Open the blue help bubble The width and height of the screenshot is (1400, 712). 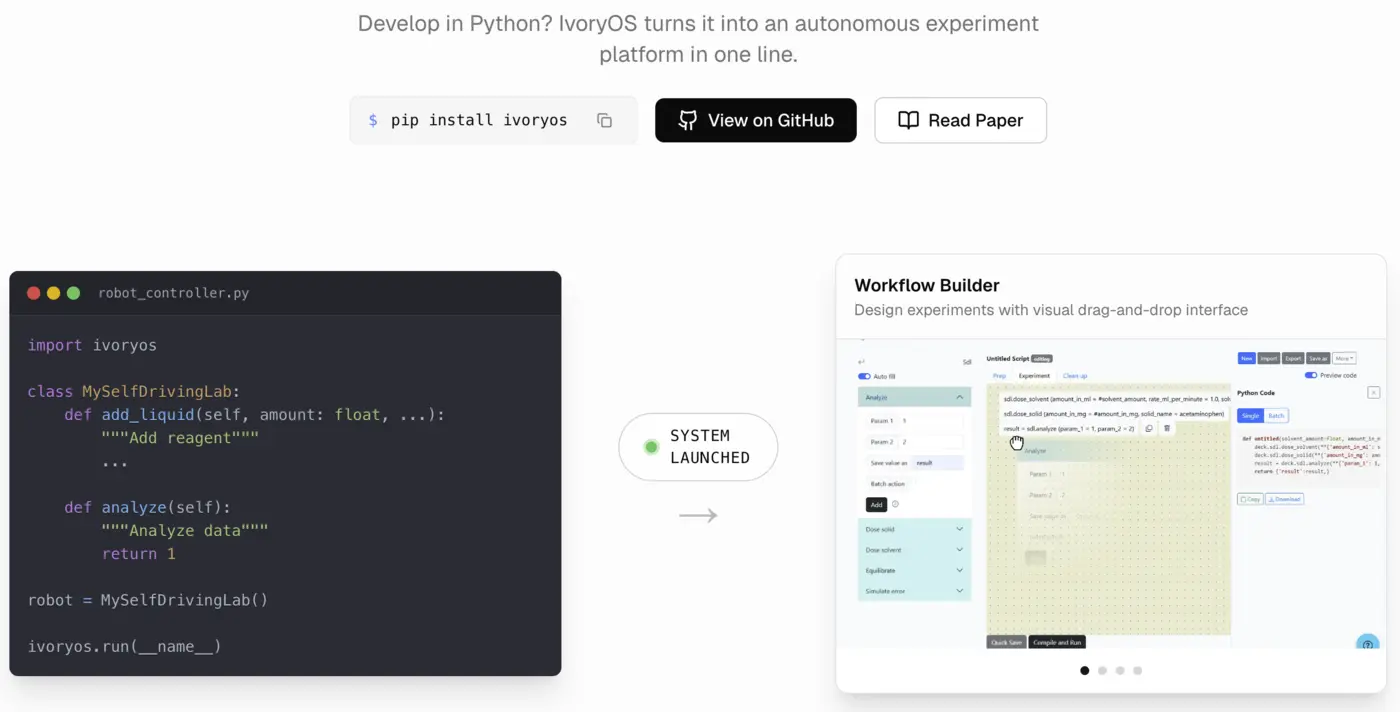[x=1367, y=643]
